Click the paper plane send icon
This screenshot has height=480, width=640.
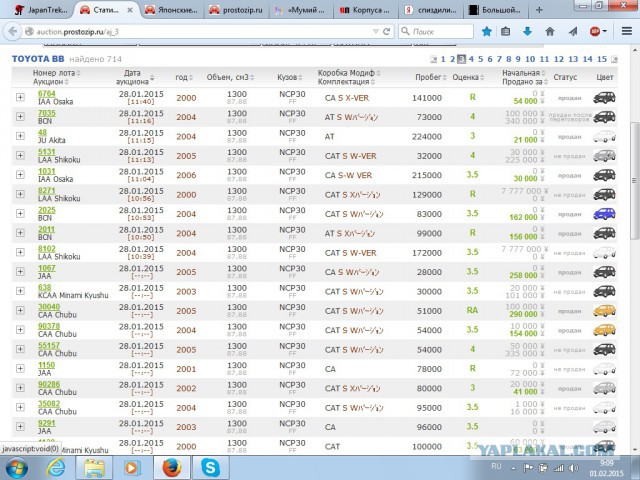573,31
